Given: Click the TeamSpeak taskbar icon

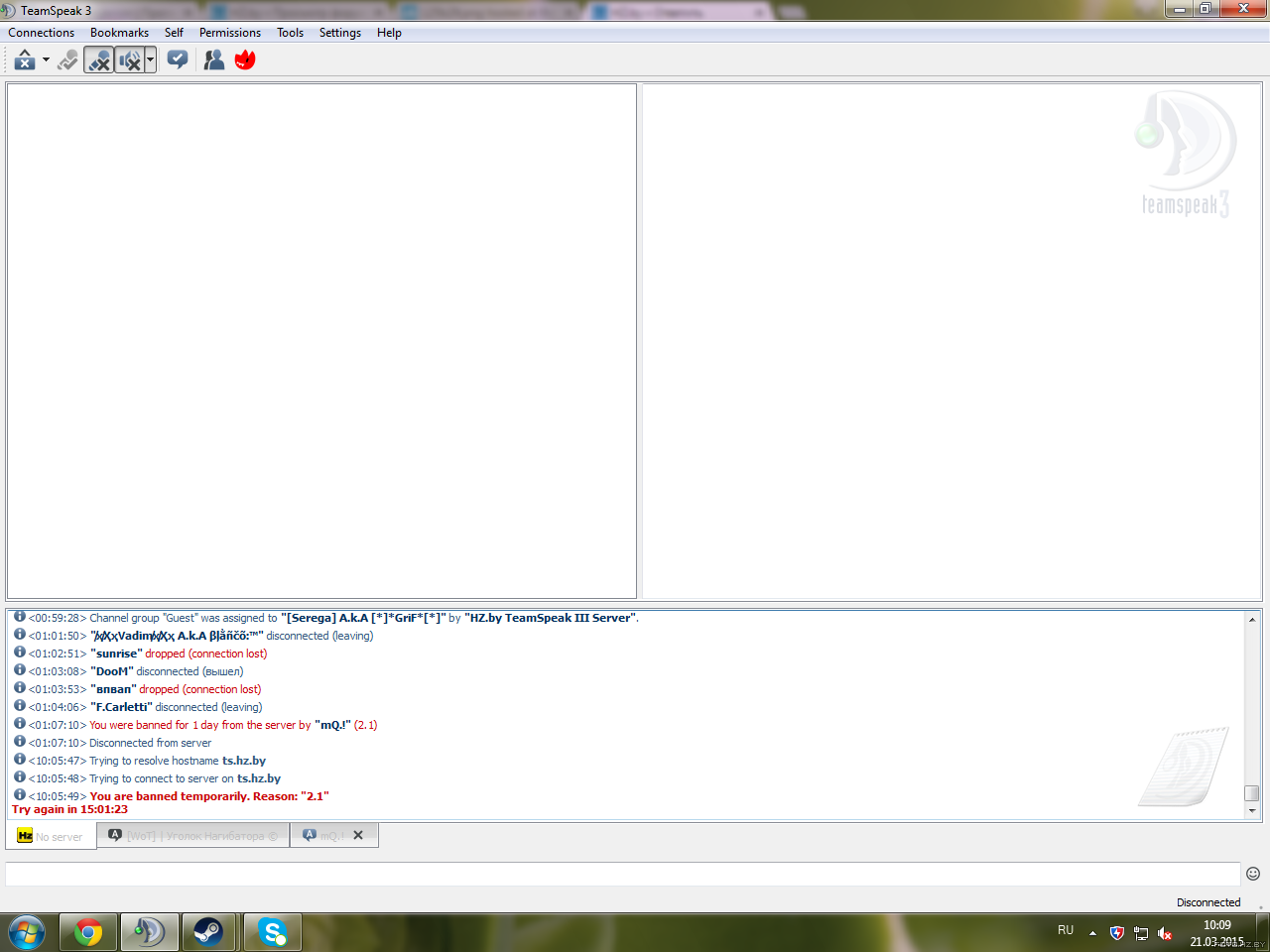Looking at the screenshot, I should coord(149,932).
